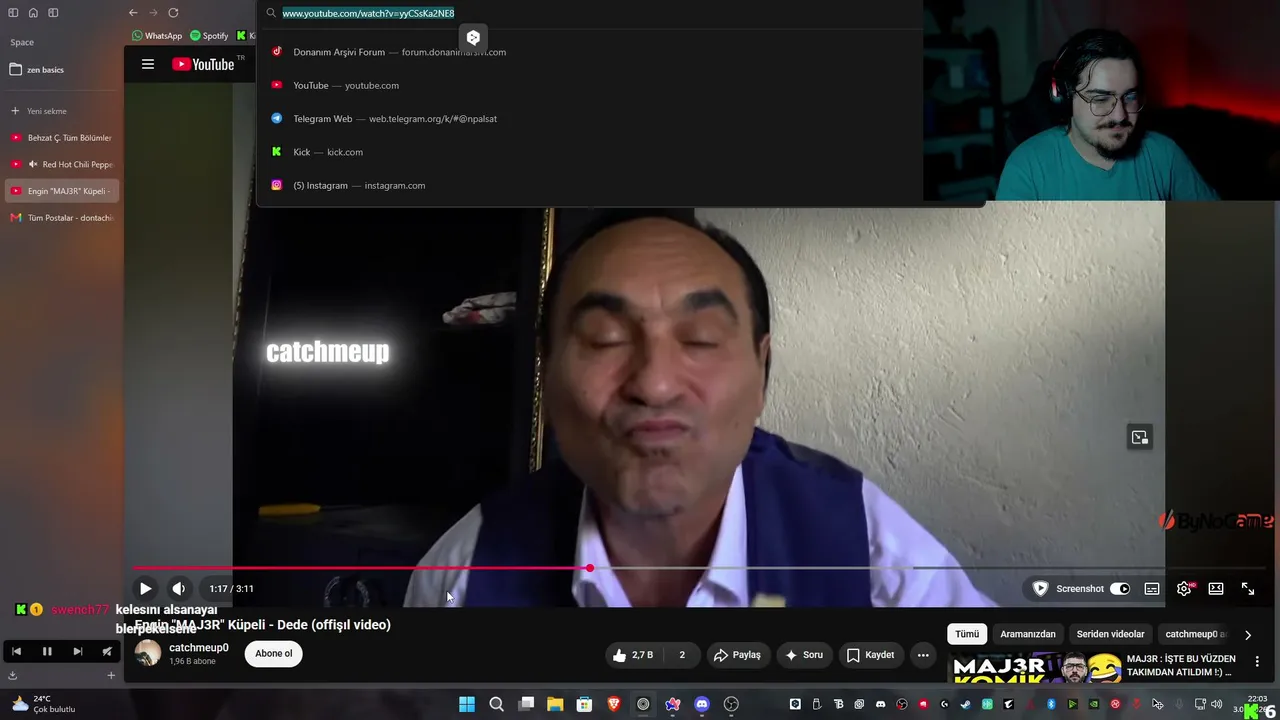Choose the Kick kick.com suggestion

(590, 152)
